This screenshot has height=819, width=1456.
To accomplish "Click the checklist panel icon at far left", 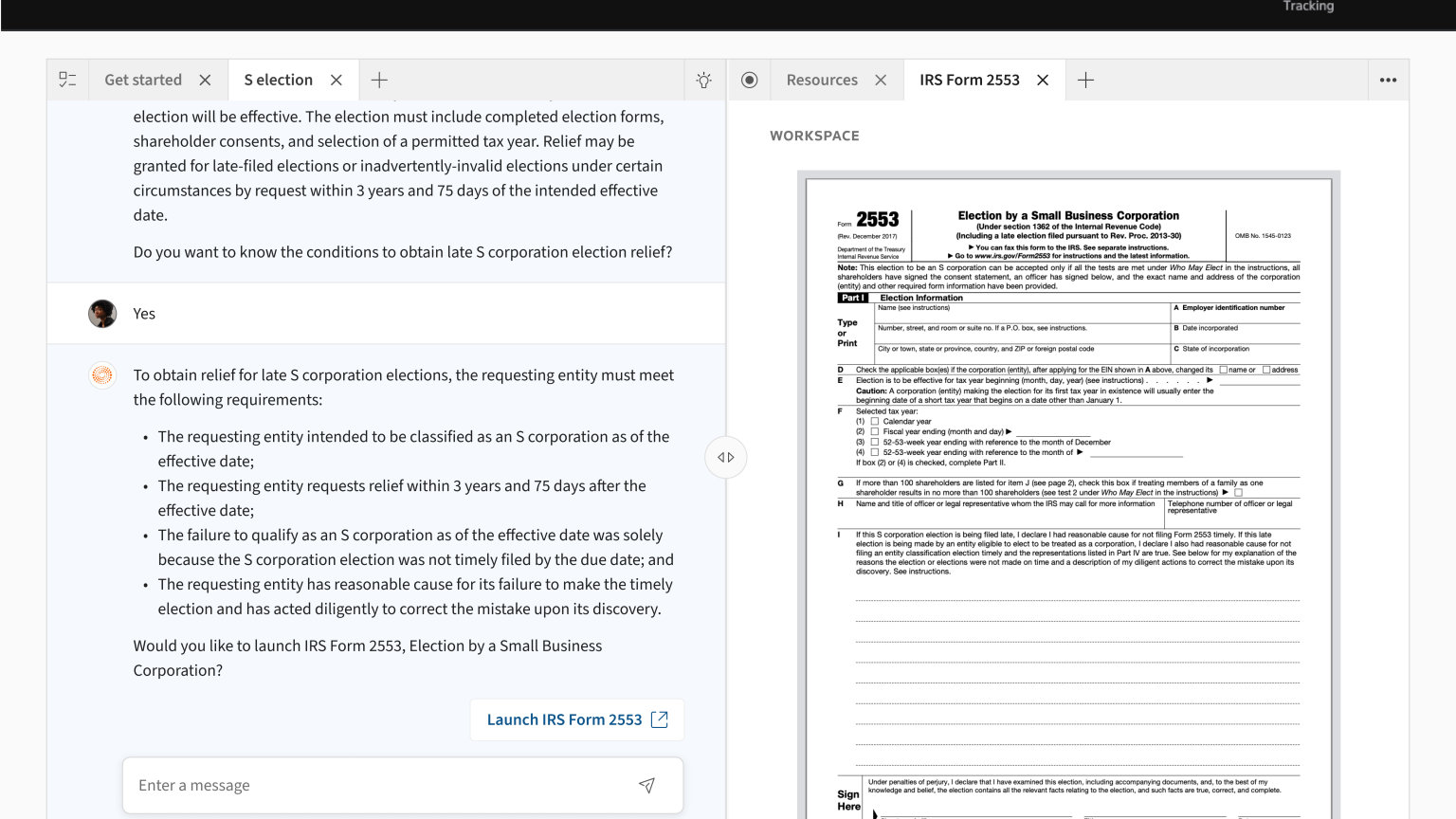I will [67, 80].
